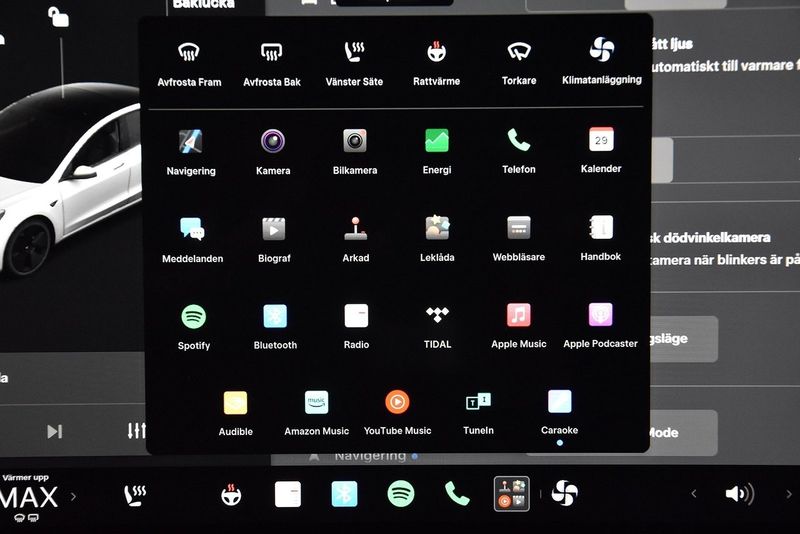
Task: Launch the YouTube Music app
Action: click(397, 413)
